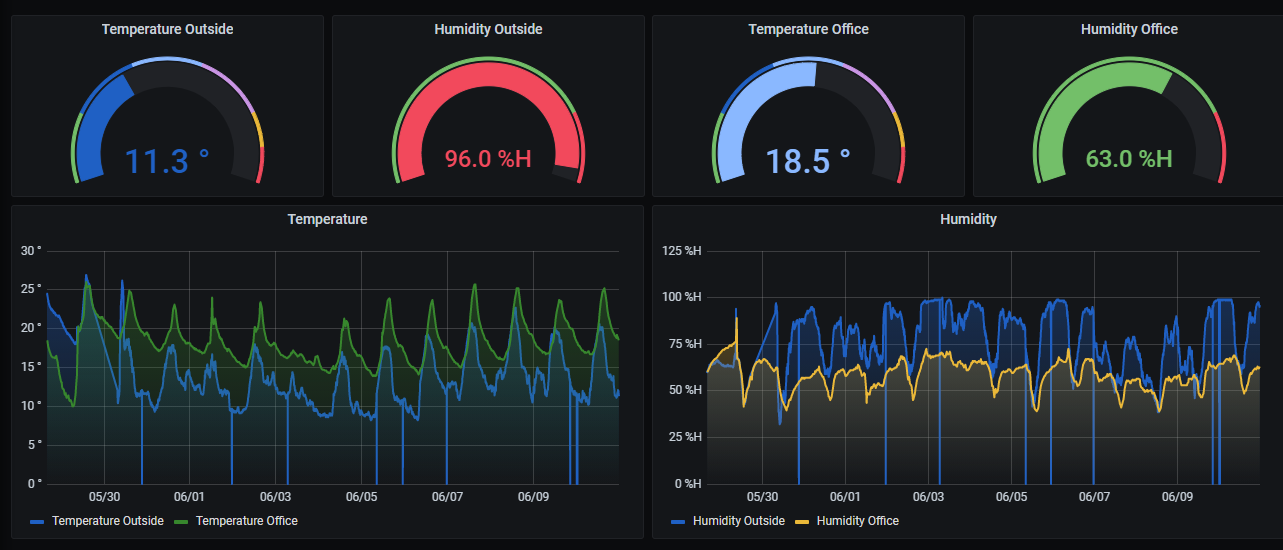This screenshot has width=1283, height=550.
Task: Open the Humidity Office panel title
Action: click(1129, 29)
